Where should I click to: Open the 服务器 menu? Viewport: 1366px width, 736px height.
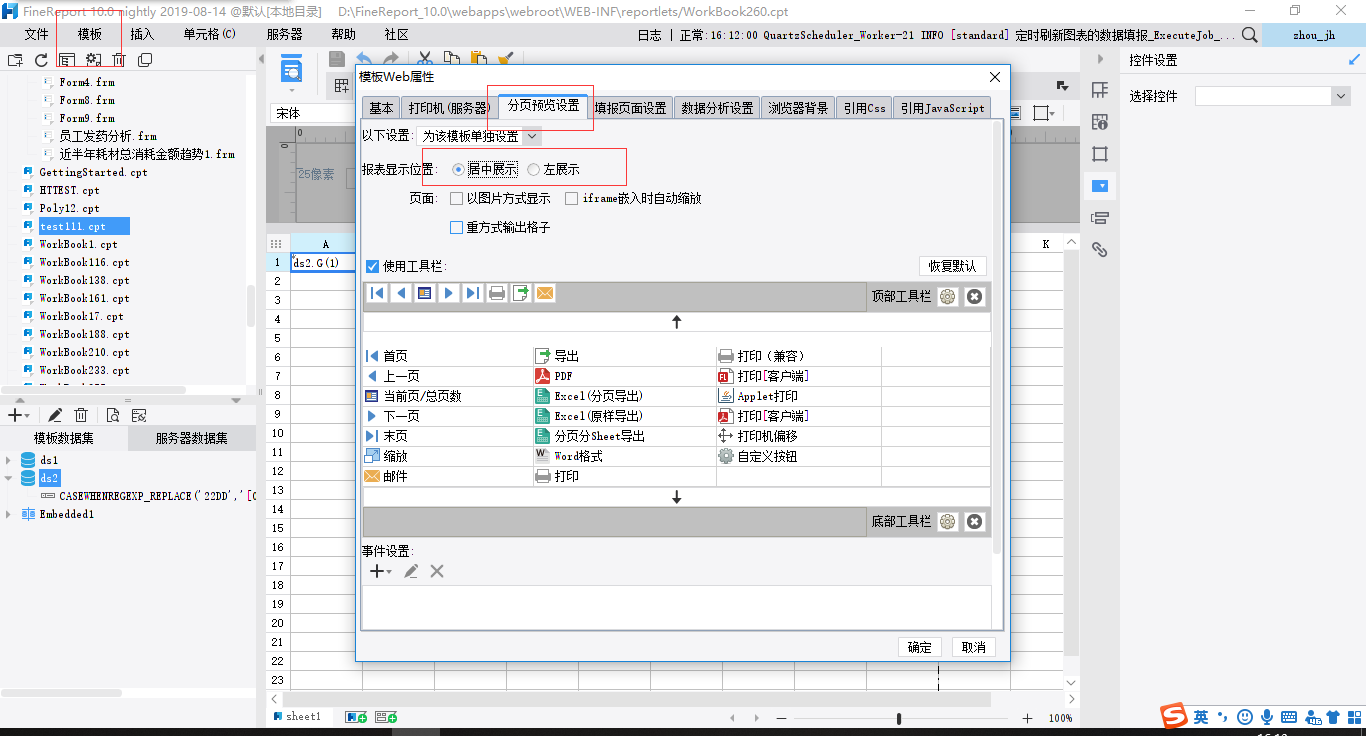(284, 34)
